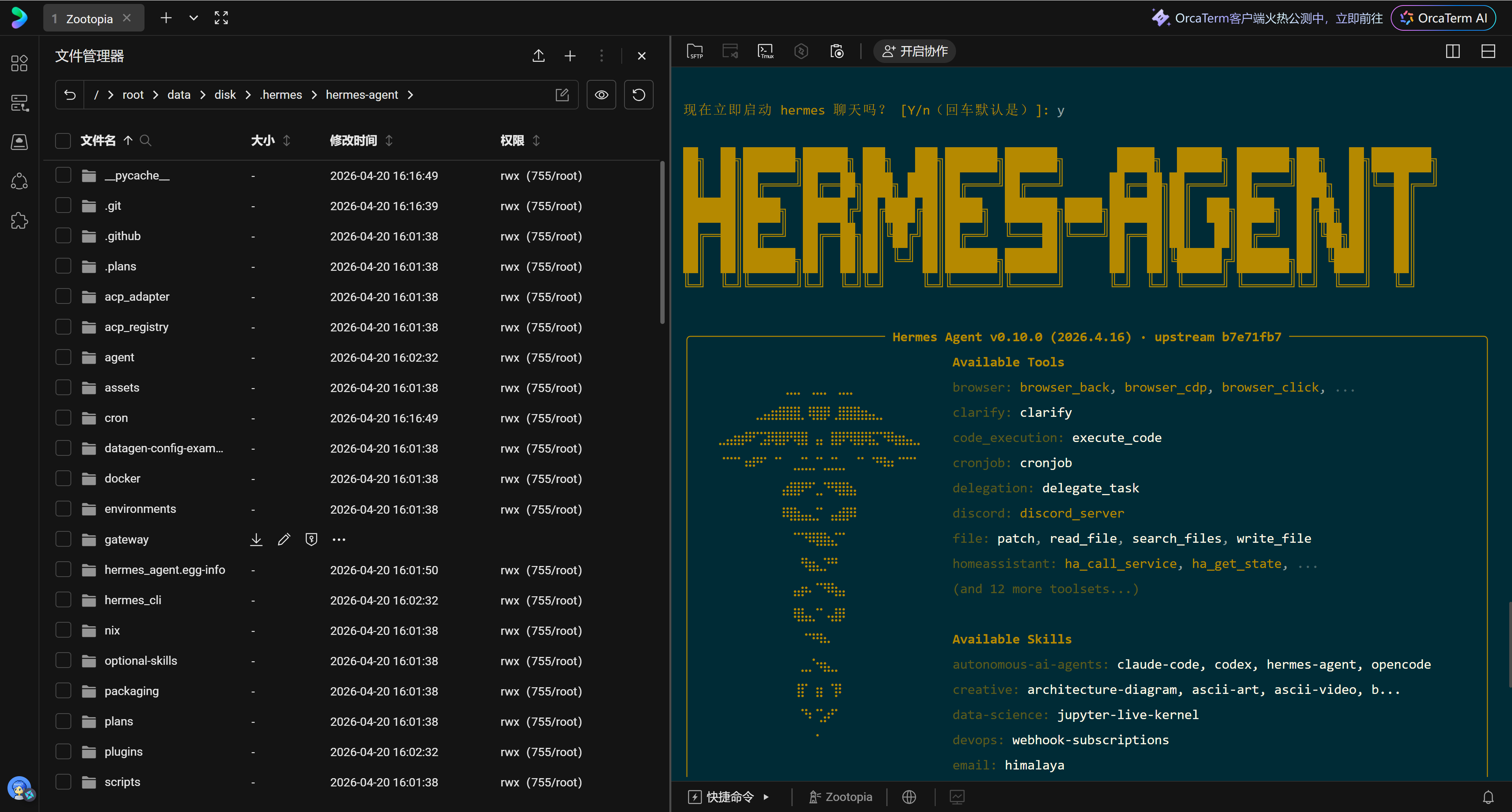Viewport: 1512px width, 812px height.
Task: Navigate to .hermes in the breadcrumb
Action: (x=281, y=94)
